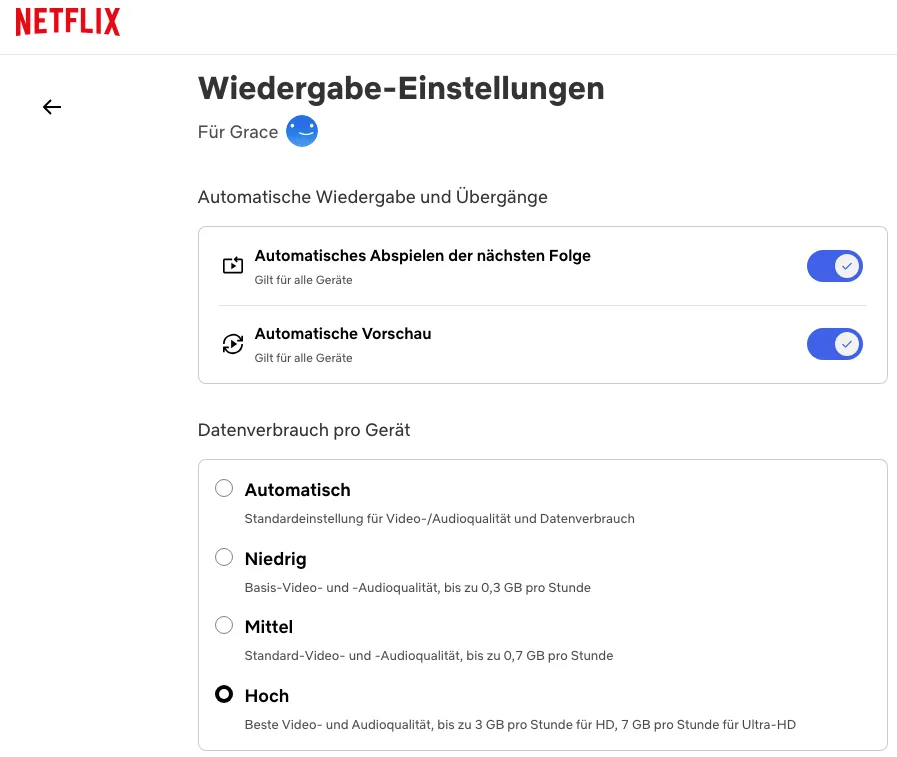Click 'Gilt für alle Geräte' under Automatische Vorschau
This screenshot has height=757, width=897.
(x=303, y=358)
